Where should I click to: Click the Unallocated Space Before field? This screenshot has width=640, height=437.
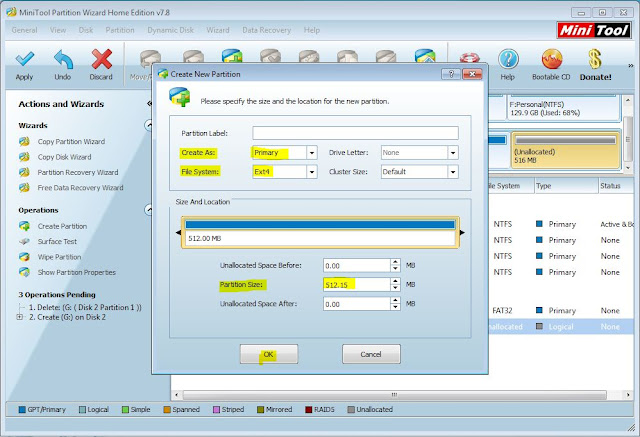pos(357,266)
